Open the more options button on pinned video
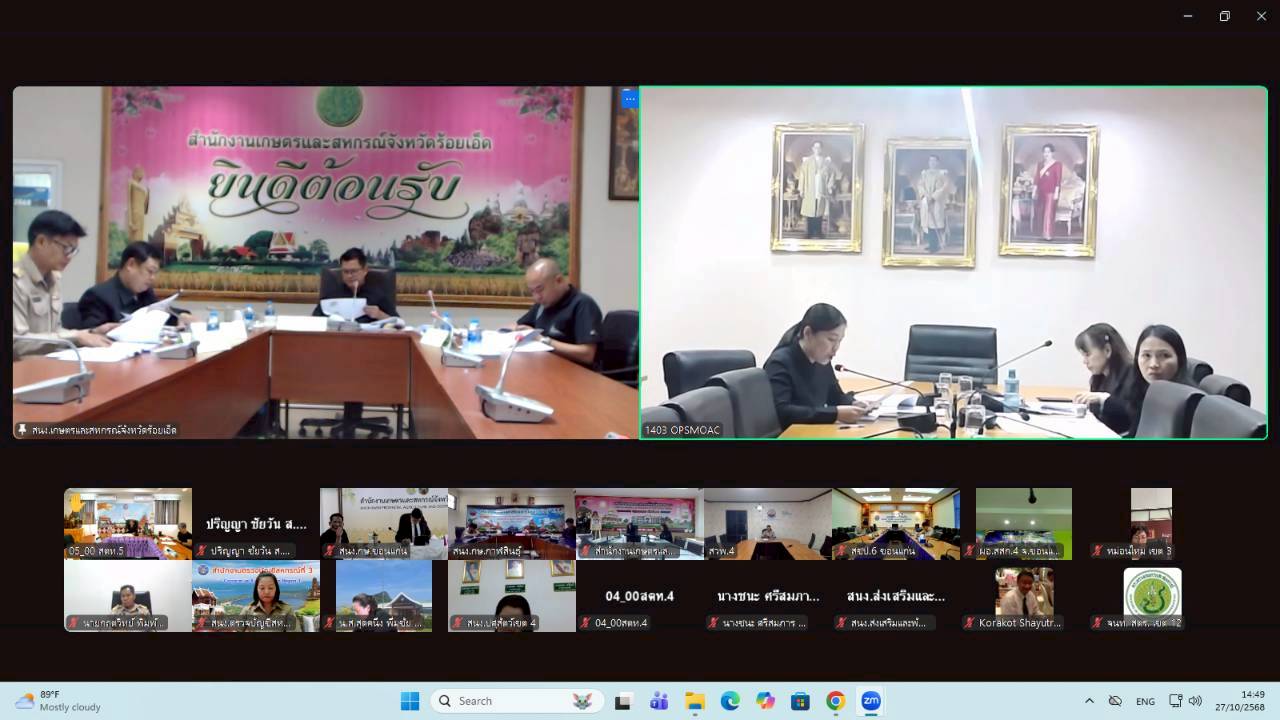Viewport: 1280px width, 720px height. coord(629,98)
